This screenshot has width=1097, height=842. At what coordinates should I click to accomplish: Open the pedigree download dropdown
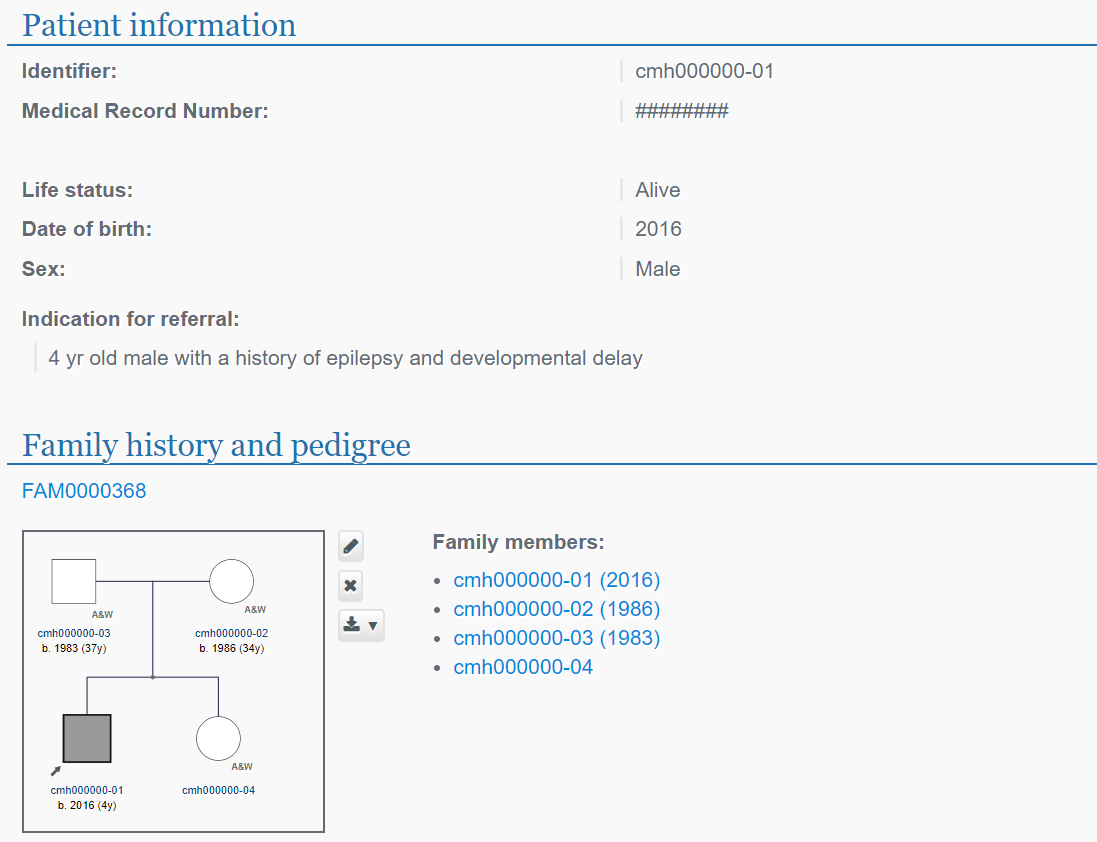click(x=361, y=625)
